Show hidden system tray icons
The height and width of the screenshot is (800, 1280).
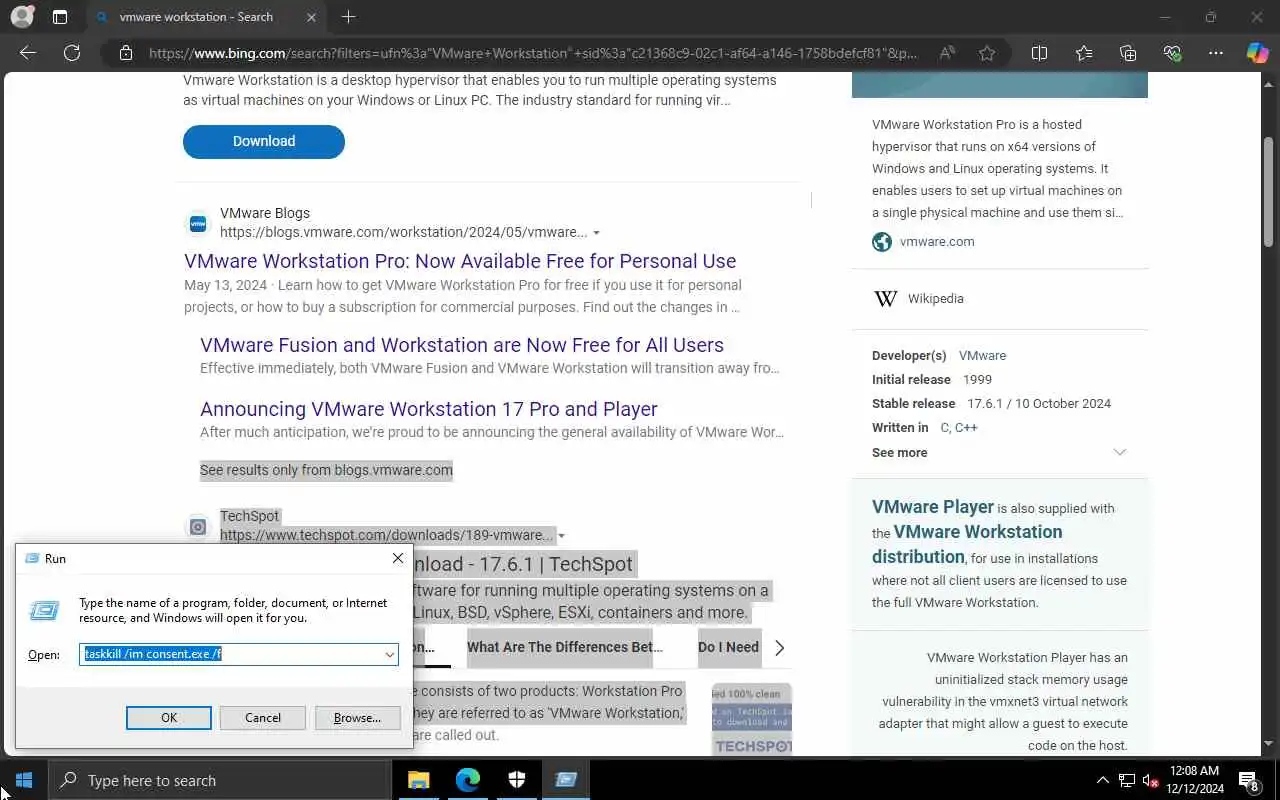pyautogui.click(x=1102, y=780)
